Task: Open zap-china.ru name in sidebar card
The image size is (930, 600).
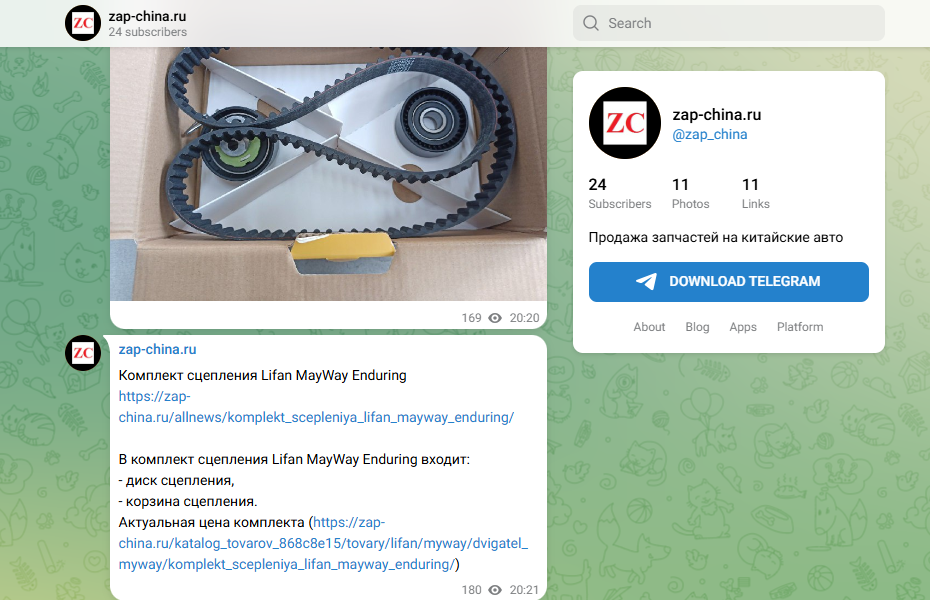Action: tap(716, 114)
